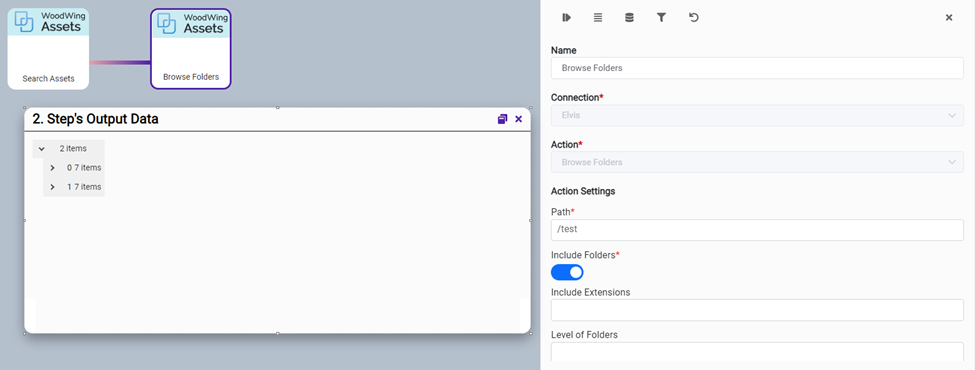Click the Level of Folders input field
The image size is (975, 370).
pyautogui.click(x=757, y=352)
